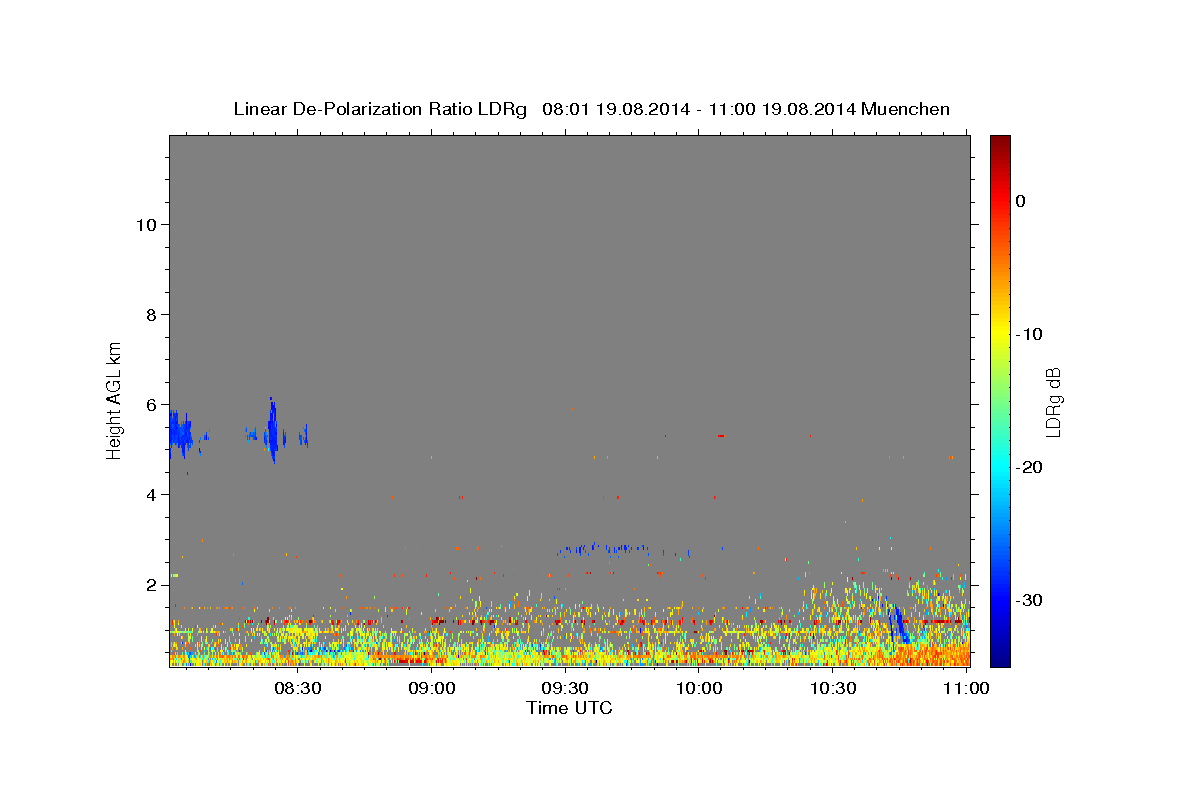Click the plot title 'Linear De-Polarization Ratio LDRg'
The image size is (1200, 800).
click(380, 109)
